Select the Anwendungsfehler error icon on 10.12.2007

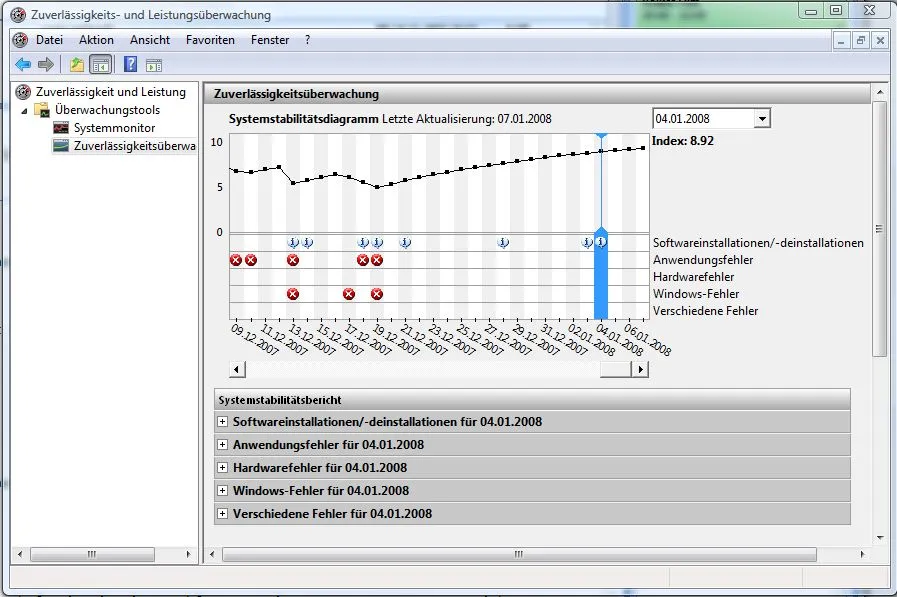[x=251, y=260]
